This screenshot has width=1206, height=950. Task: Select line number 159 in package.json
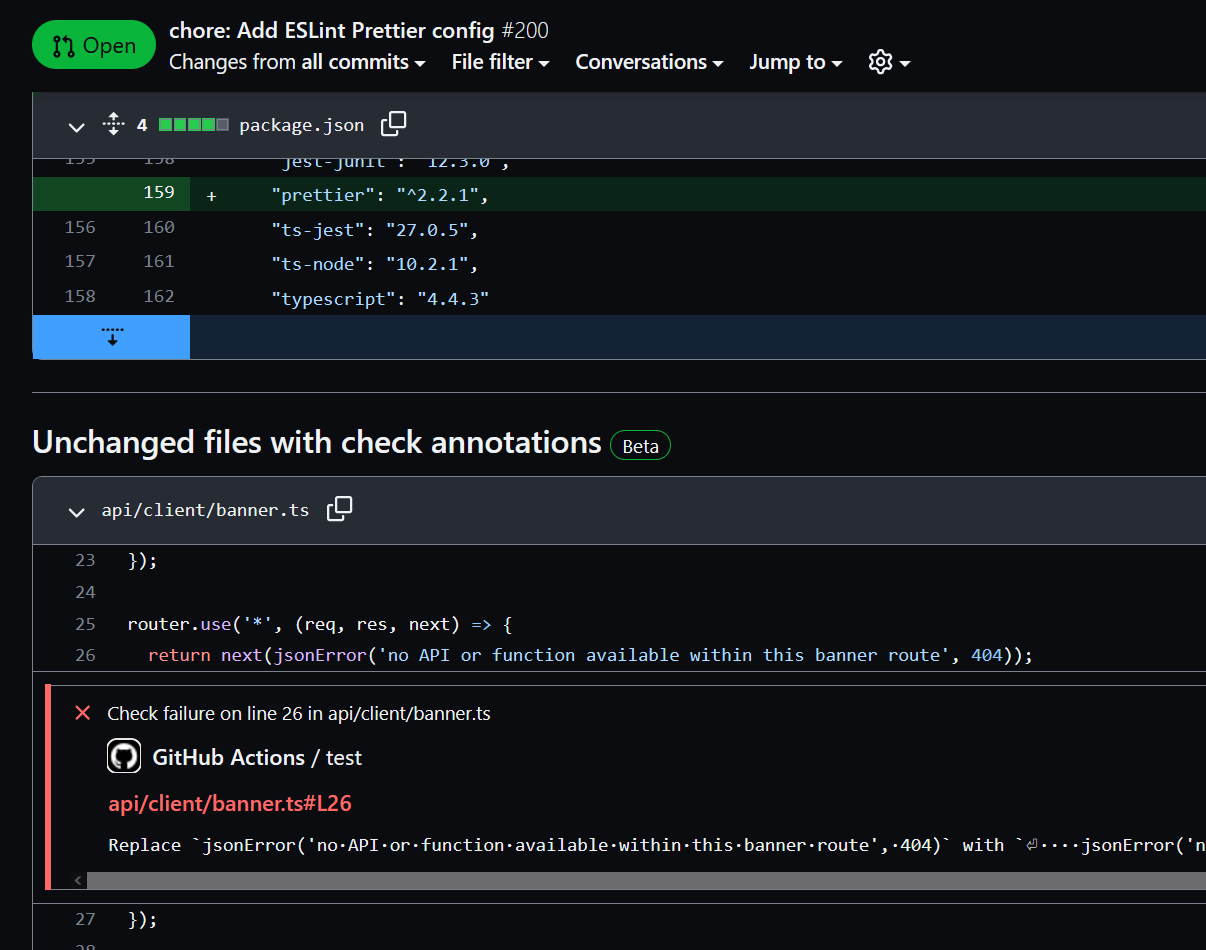[x=159, y=192]
